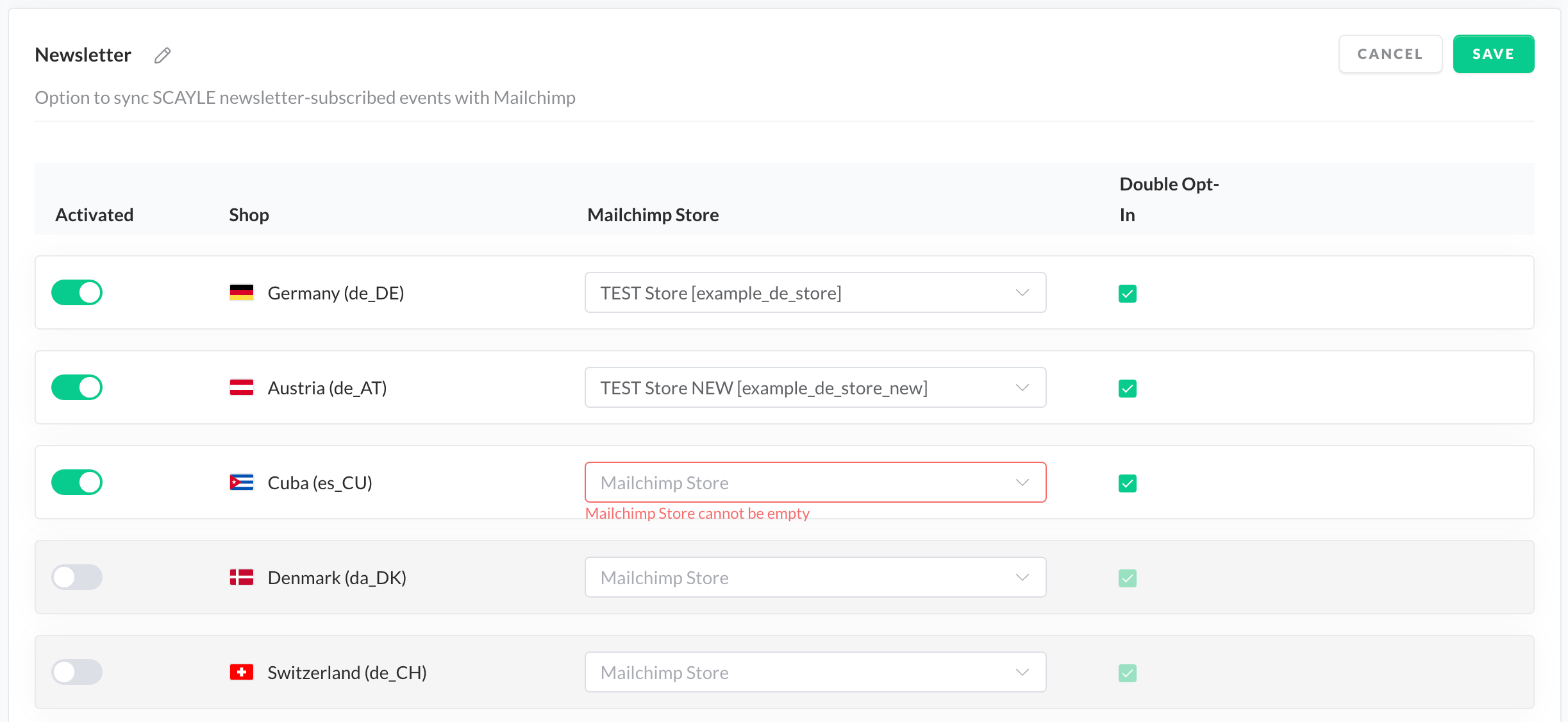The height and width of the screenshot is (722, 1568).
Task: Uncheck Double Opt-In for Austria
Action: click(x=1127, y=389)
